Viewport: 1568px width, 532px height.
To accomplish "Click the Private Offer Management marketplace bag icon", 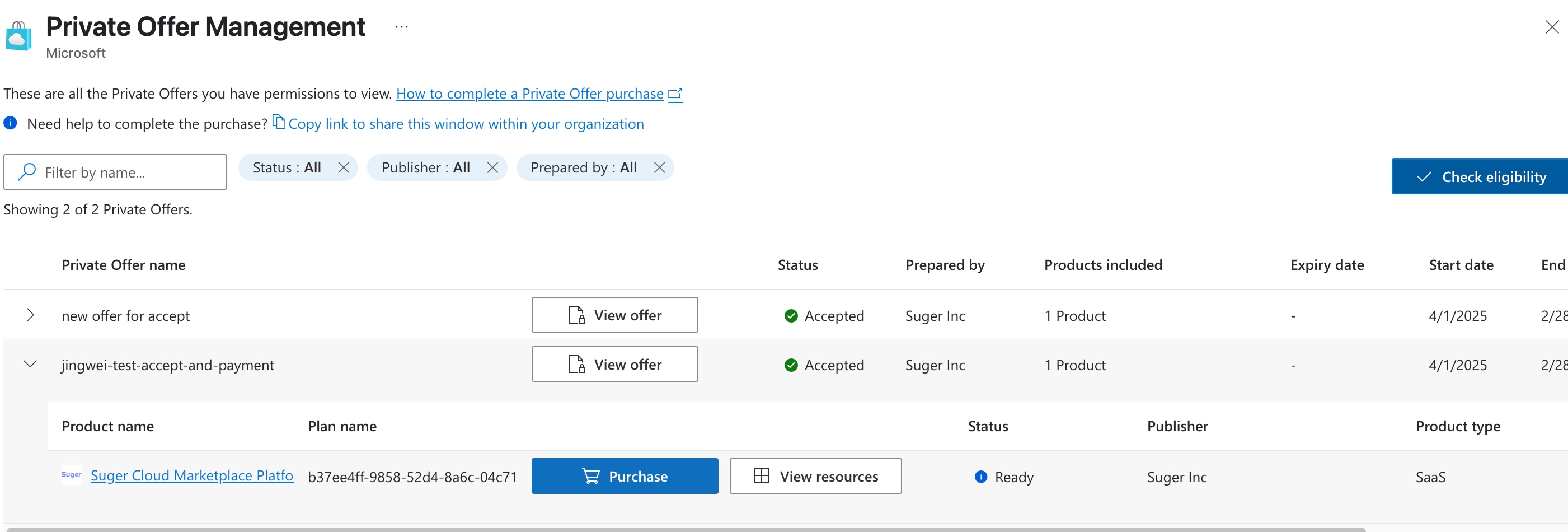I will click(x=18, y=36).
